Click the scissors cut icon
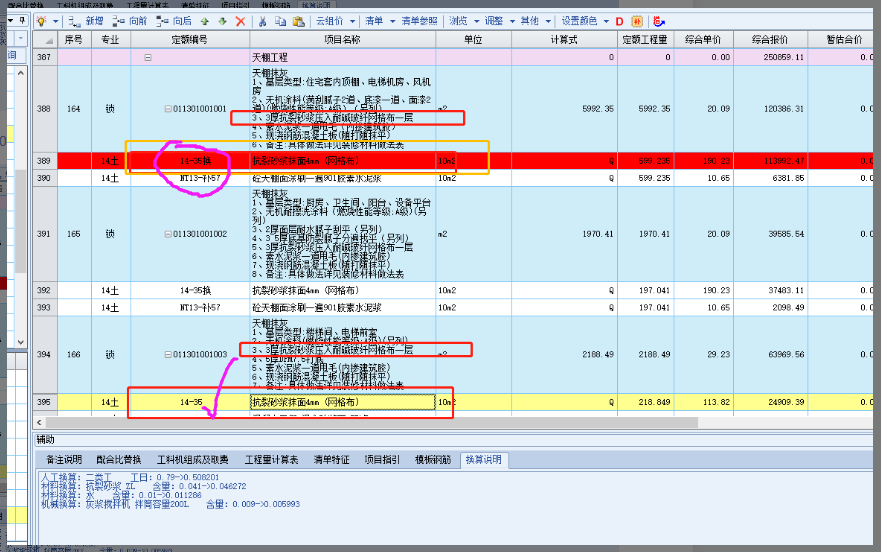 (x=262, y=21)
